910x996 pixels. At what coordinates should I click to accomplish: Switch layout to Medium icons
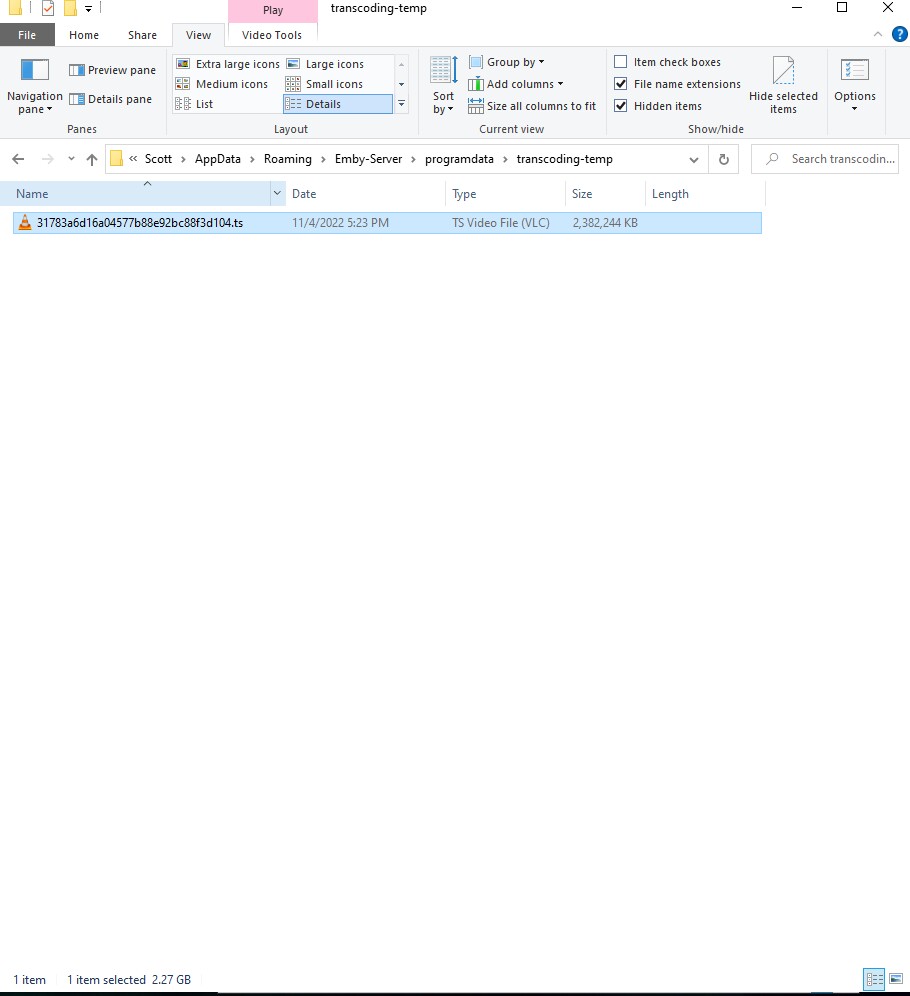pyautogui.click(x=222, y=84)
